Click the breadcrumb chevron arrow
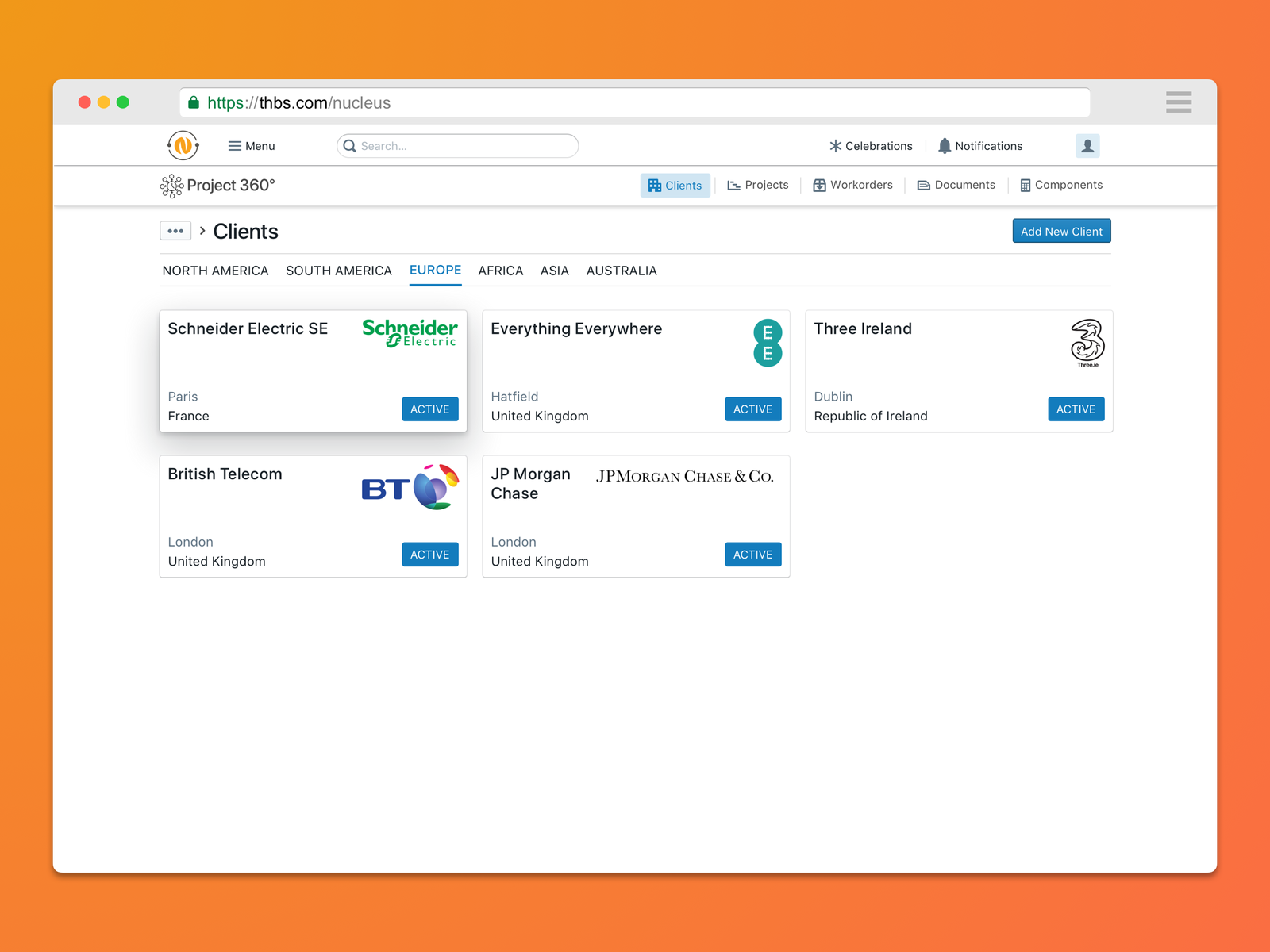 (x=202, y=231)
